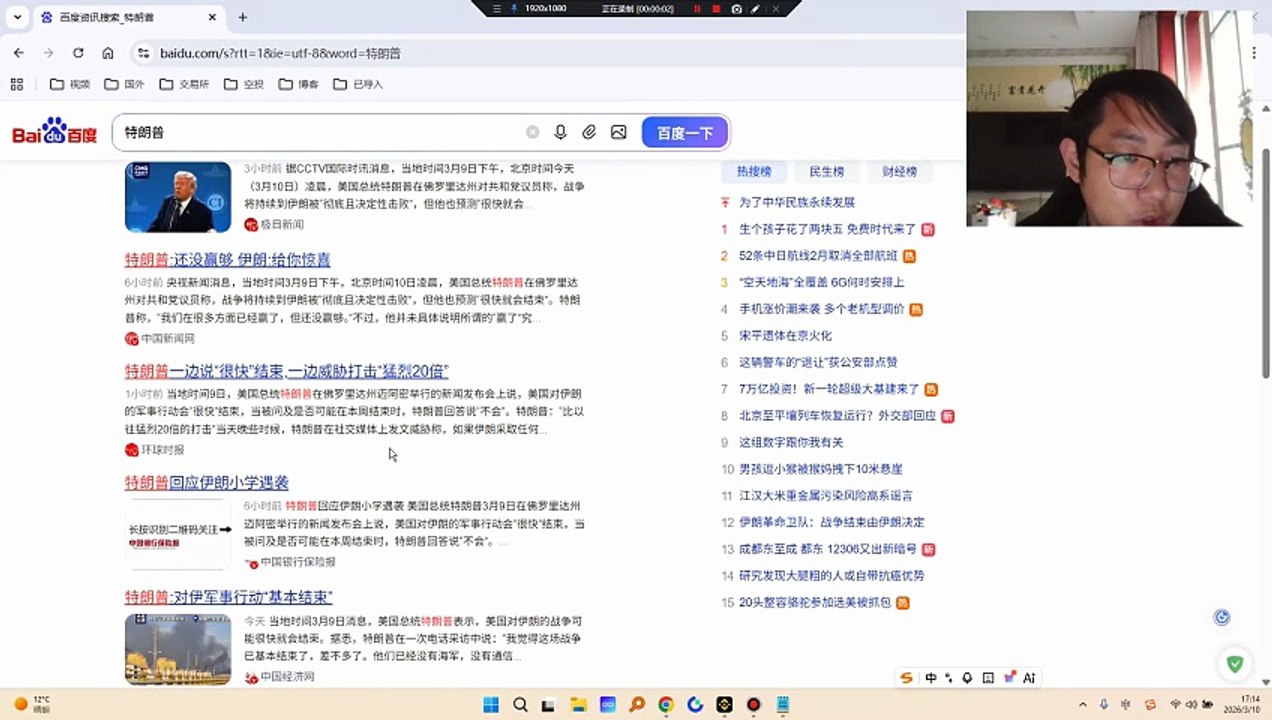Show hidden system tray icons
The image size is (1272, 720).
click(1083, 705)
